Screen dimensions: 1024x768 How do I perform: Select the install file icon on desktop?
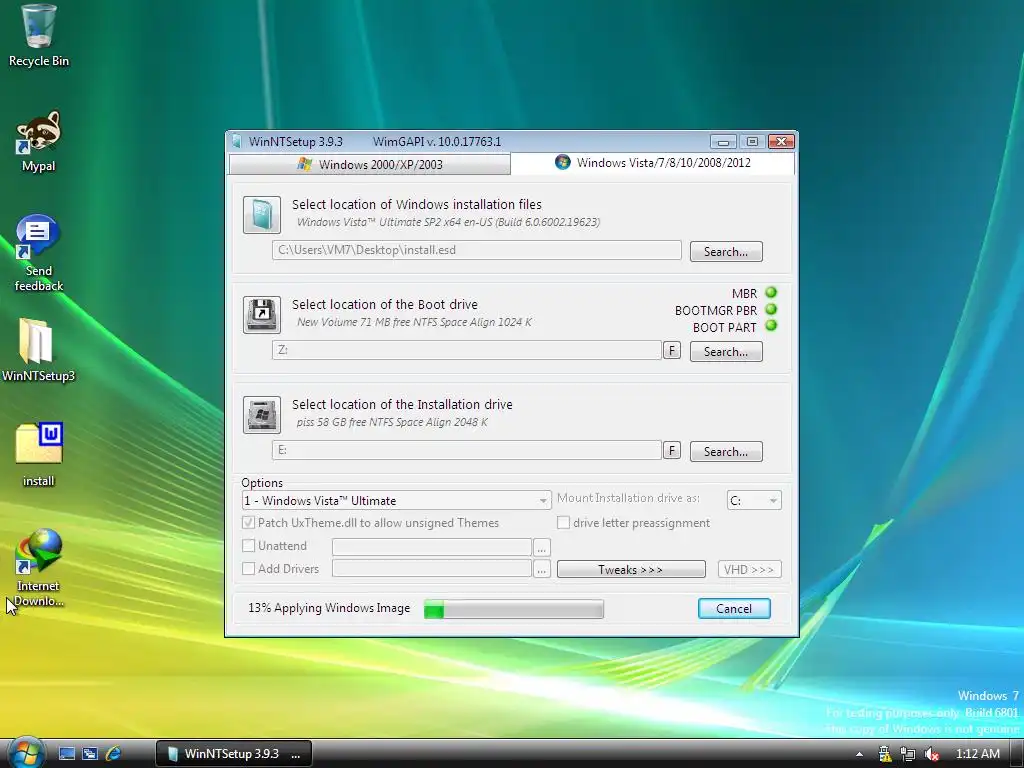point(39,454)
